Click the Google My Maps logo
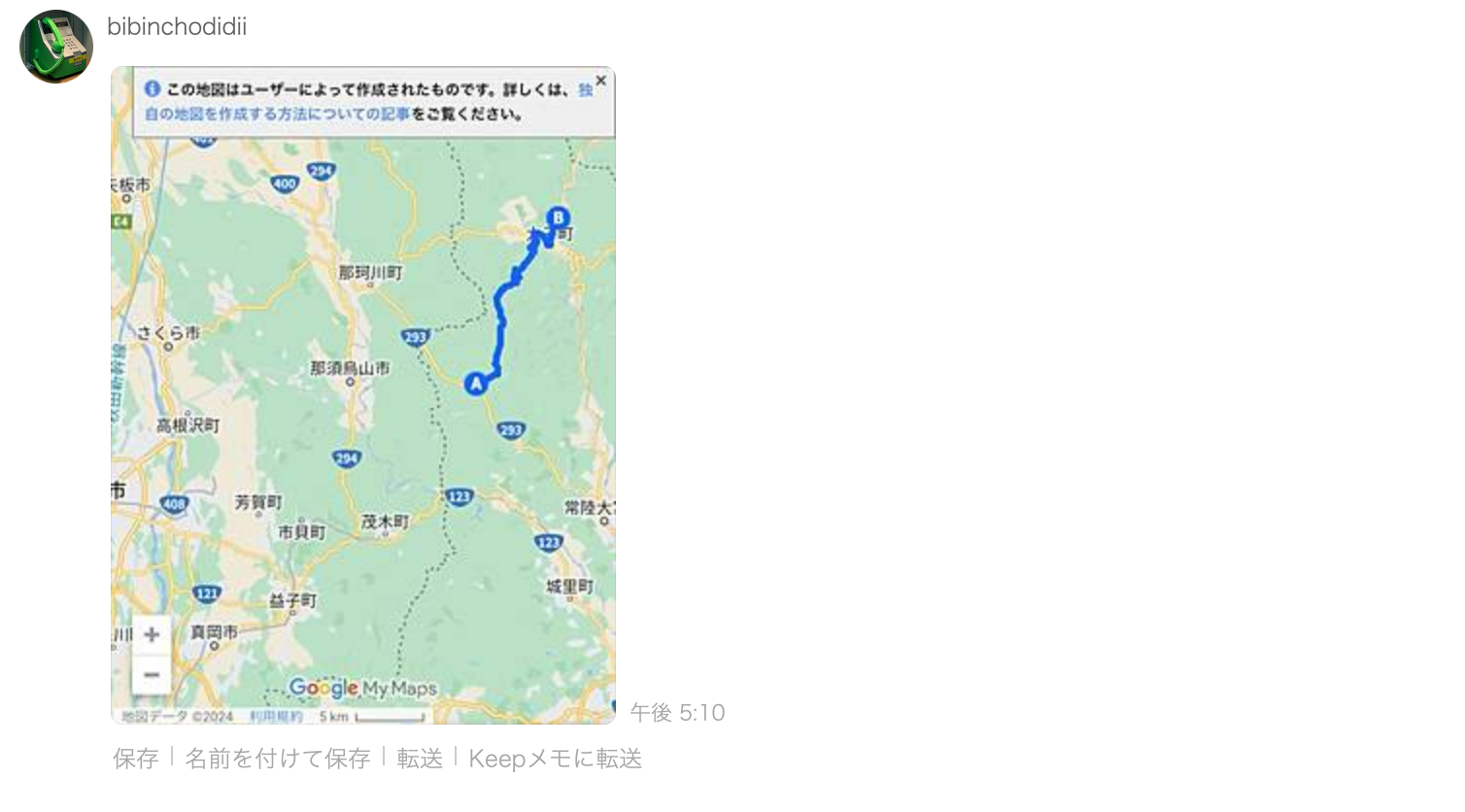The height and width of the screenshot is (812, 1465). click(x=363, y=689)
